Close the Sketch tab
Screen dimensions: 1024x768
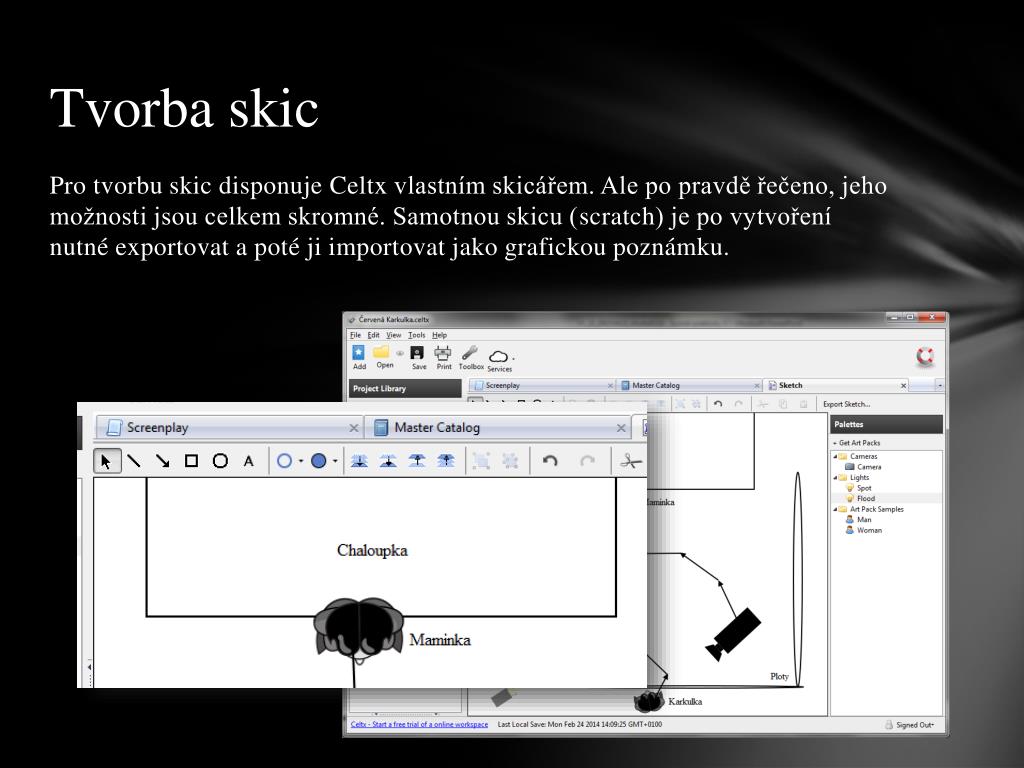pyautogui.click(x=903, y=386)
